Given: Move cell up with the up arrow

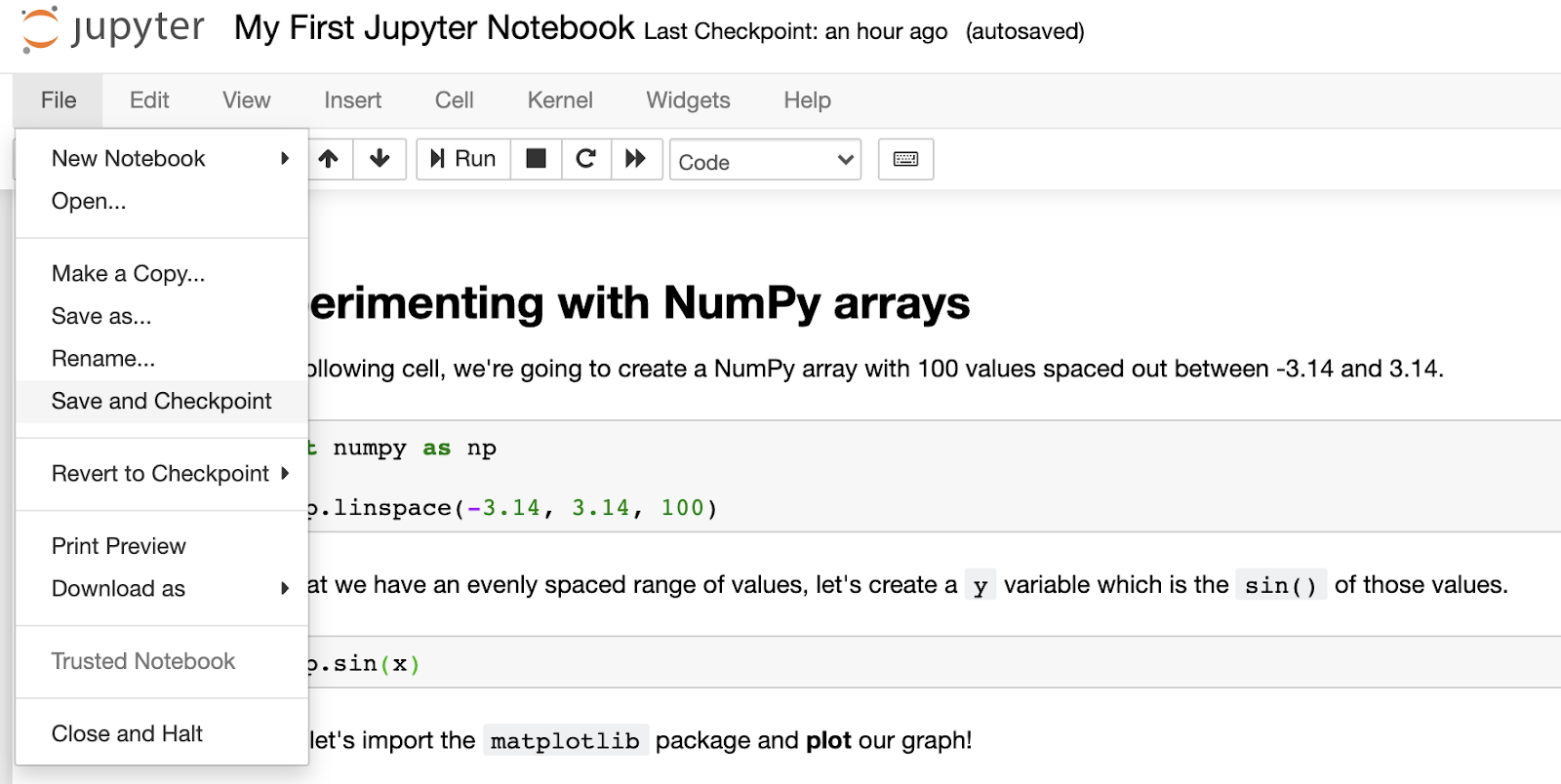Looking at the screenshot, I should coord(329,159).
